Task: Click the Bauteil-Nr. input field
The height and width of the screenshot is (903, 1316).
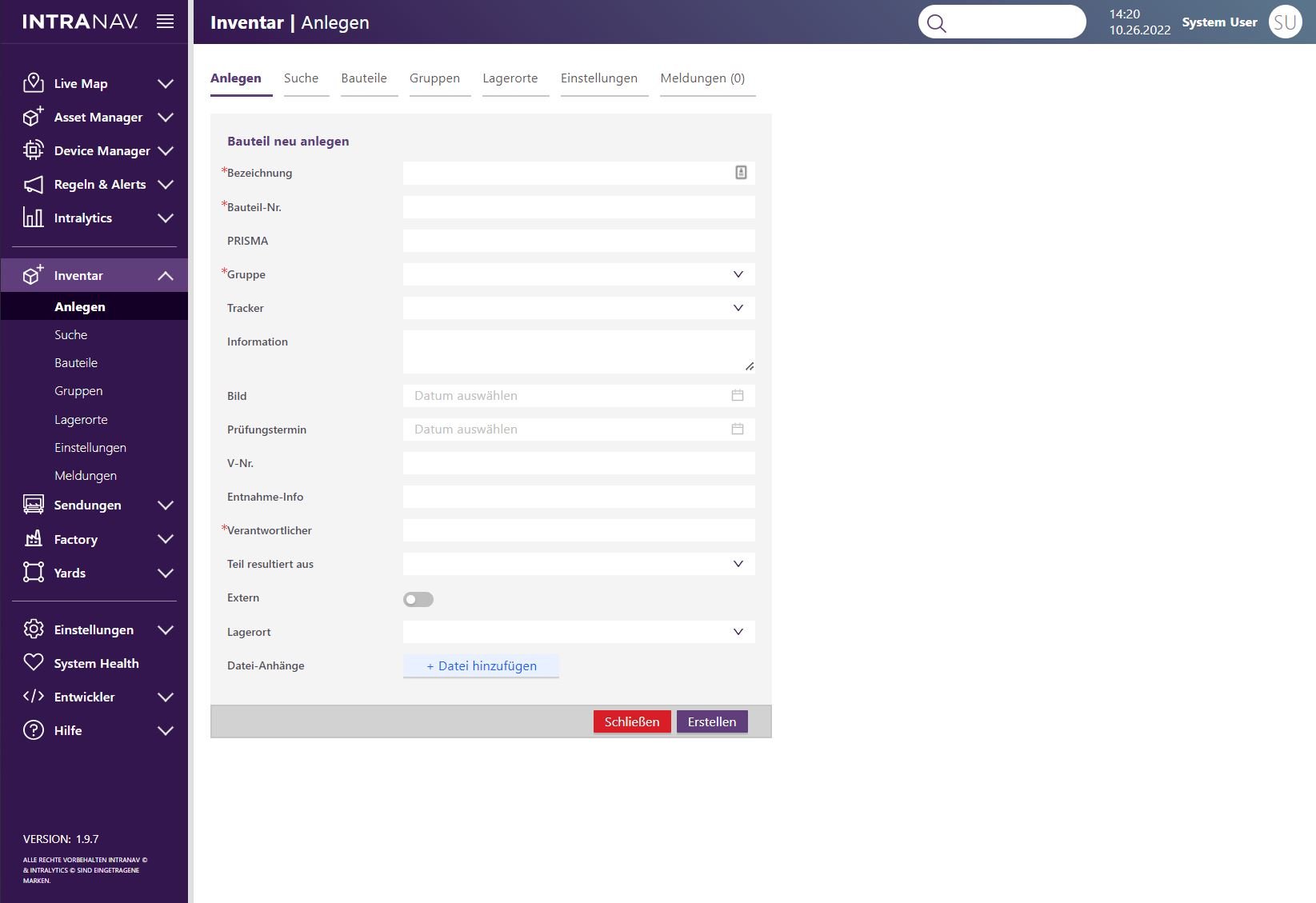Action: pos(578,207)
